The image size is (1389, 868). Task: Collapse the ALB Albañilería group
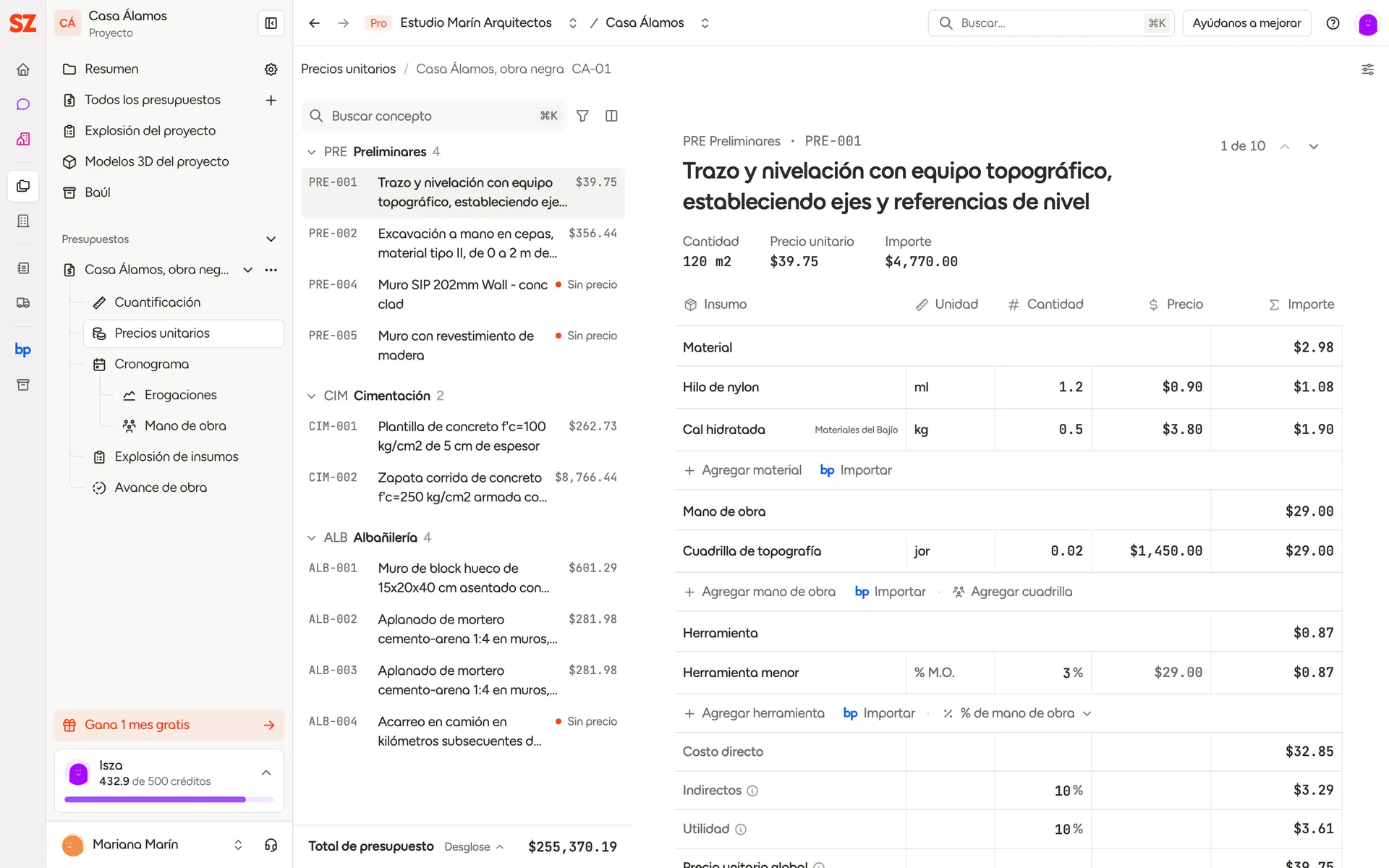click(x=312, y=537)
